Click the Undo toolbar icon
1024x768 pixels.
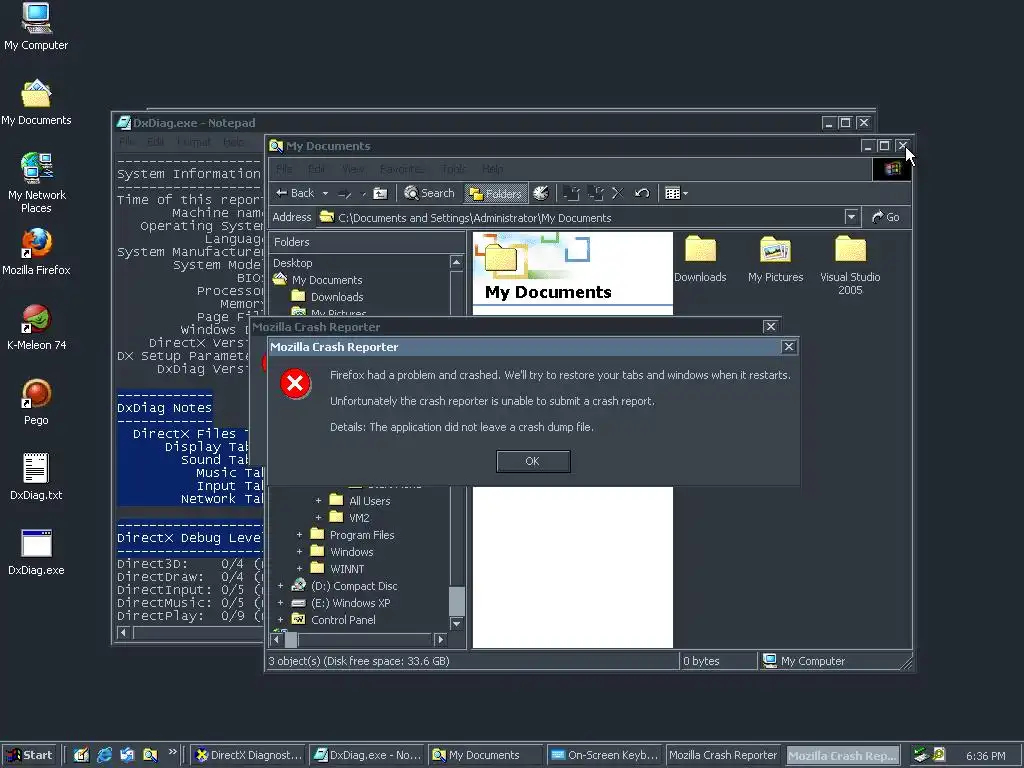click(642, 193)
